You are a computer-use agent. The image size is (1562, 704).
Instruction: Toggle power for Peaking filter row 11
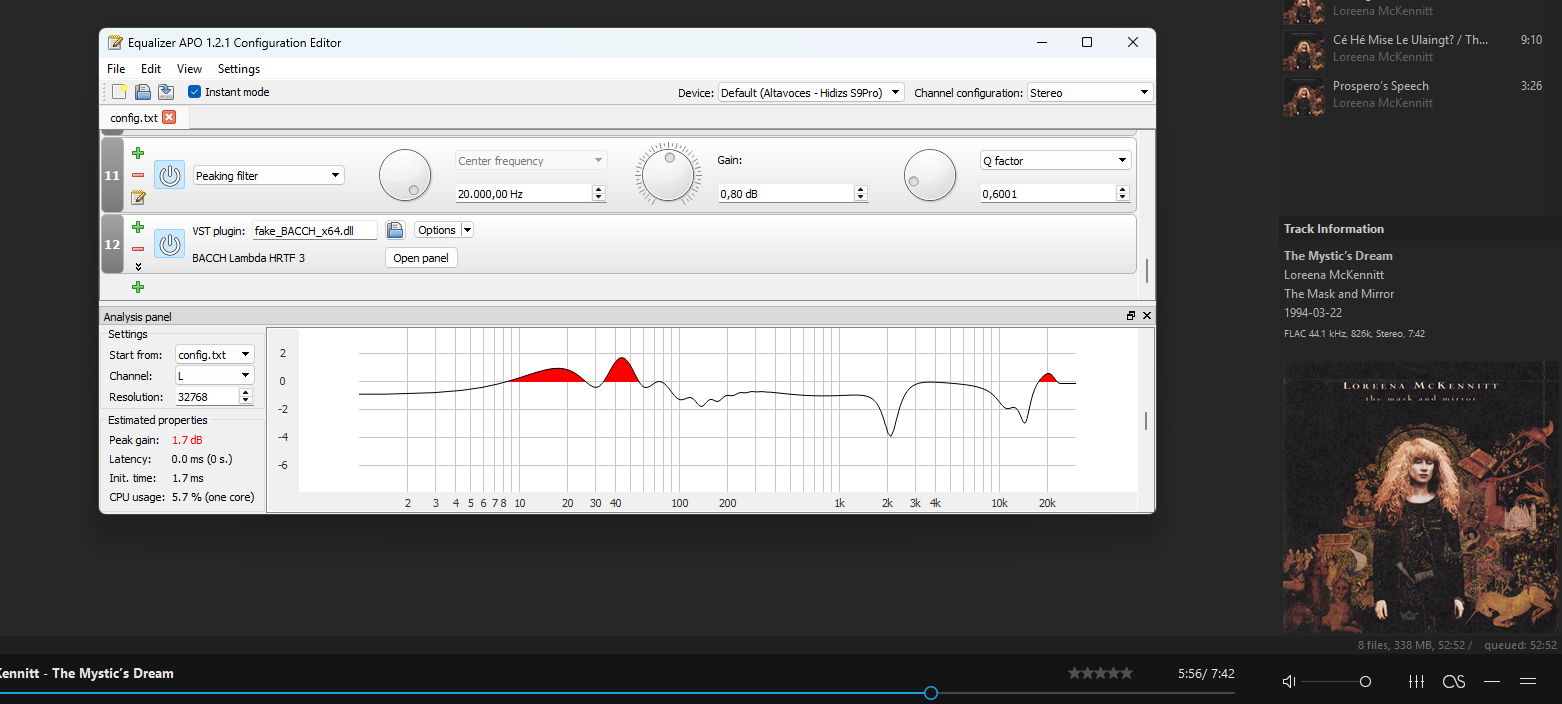pos(170,175)
